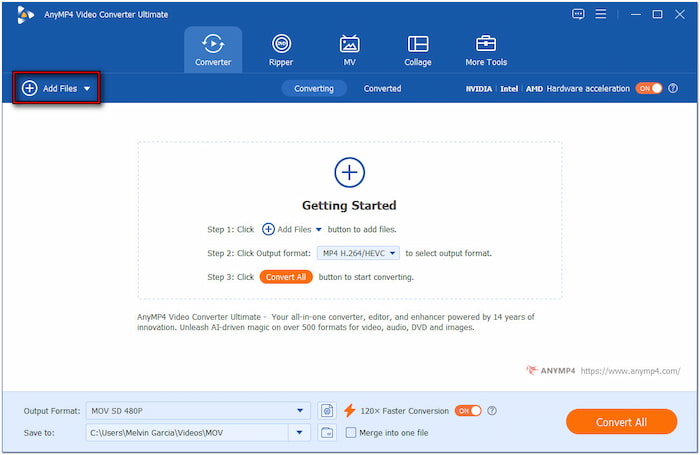Switch to the Collage tab
The image size is (700, 455).
point(417,50)
